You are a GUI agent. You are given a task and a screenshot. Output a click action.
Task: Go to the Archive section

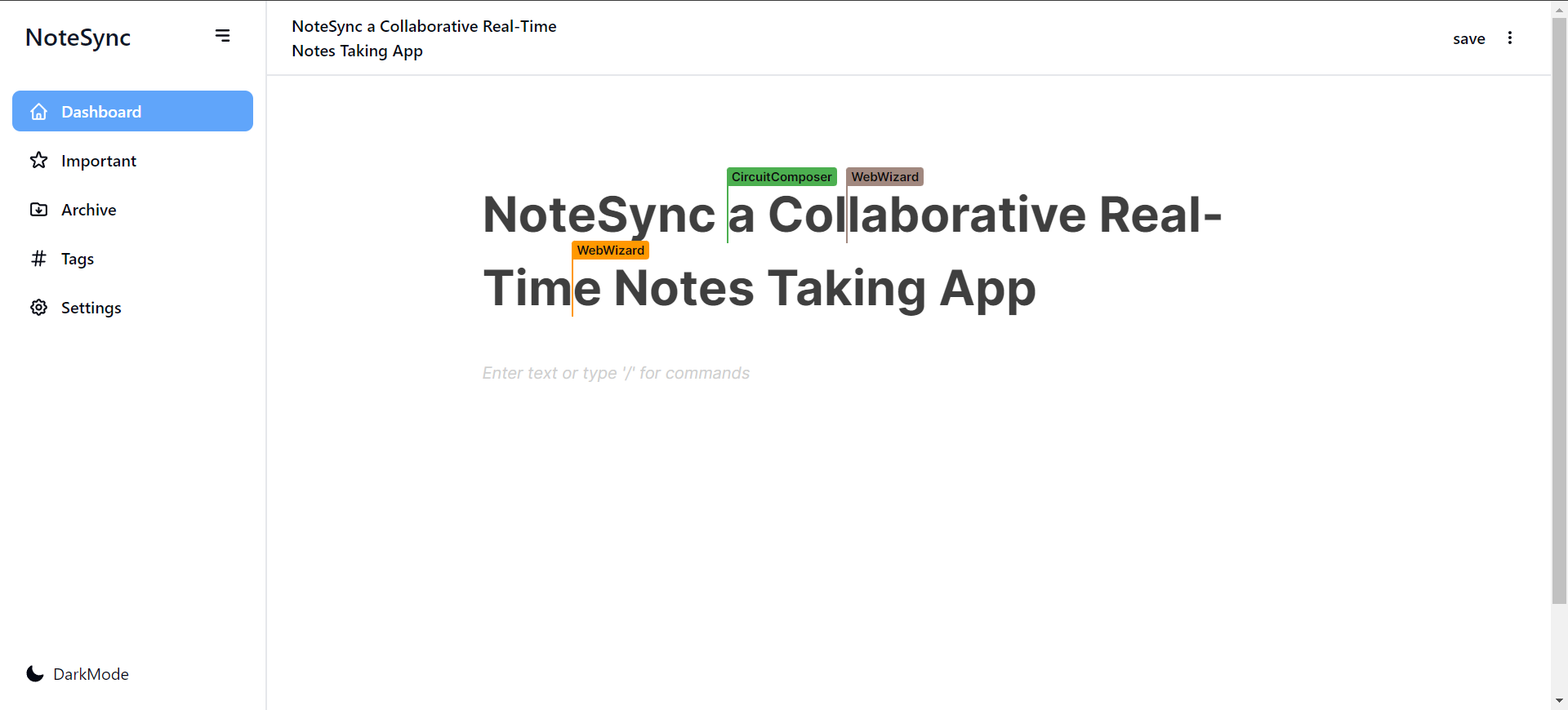click(89, 210)
